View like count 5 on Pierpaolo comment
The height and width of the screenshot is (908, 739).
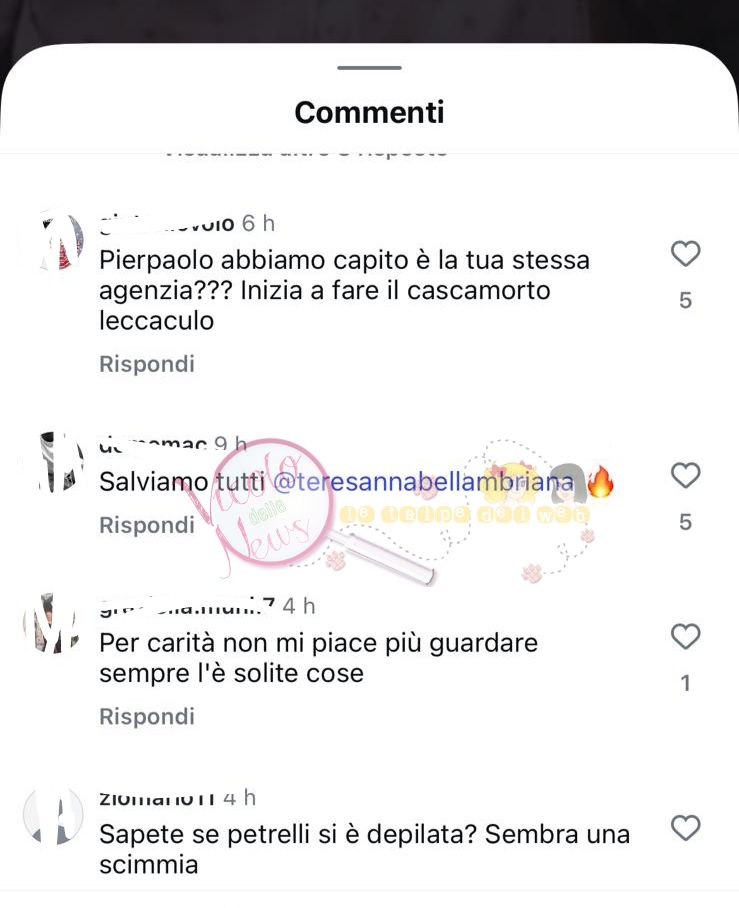click(x=685, y=301)
